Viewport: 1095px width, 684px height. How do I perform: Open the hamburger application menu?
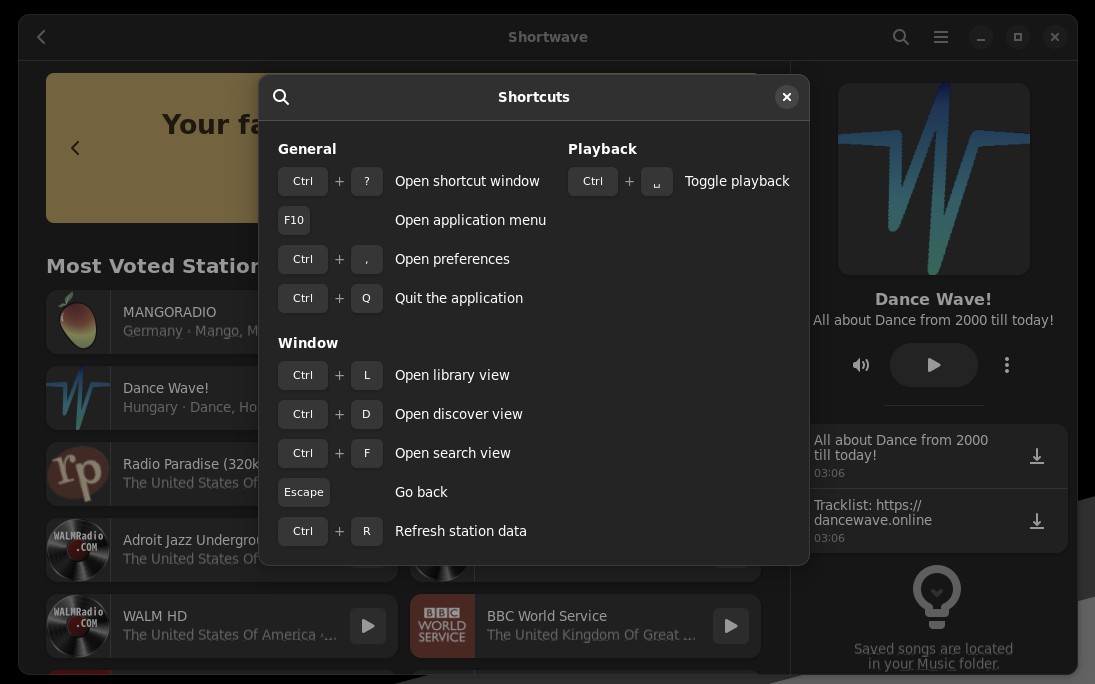pos(941,37)
